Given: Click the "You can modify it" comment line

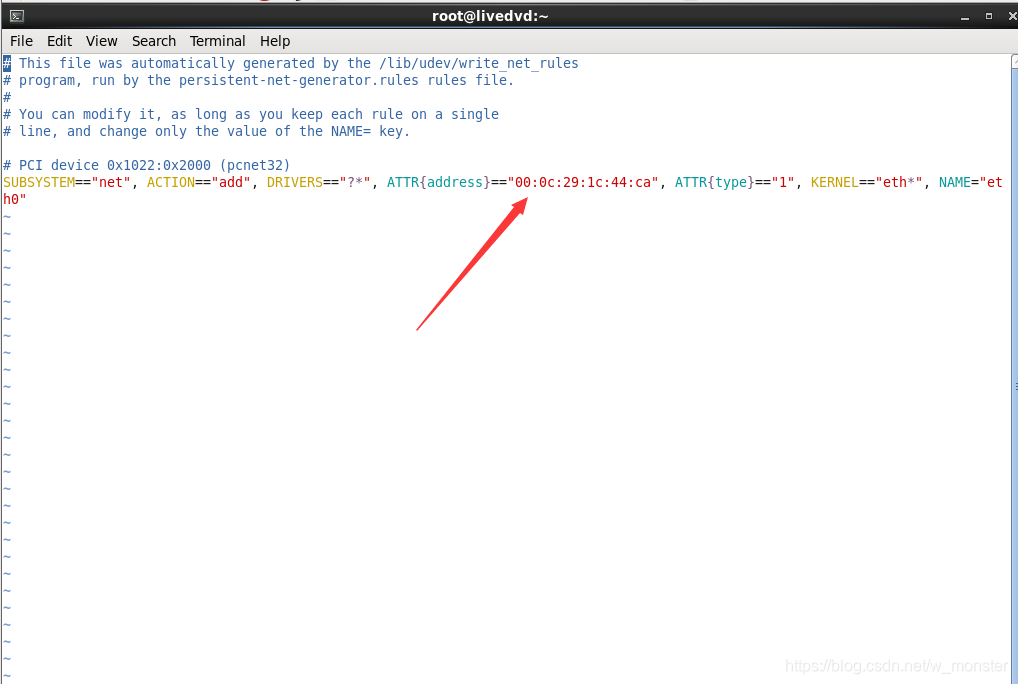Looking at the screenshot, I should point(251,114).
